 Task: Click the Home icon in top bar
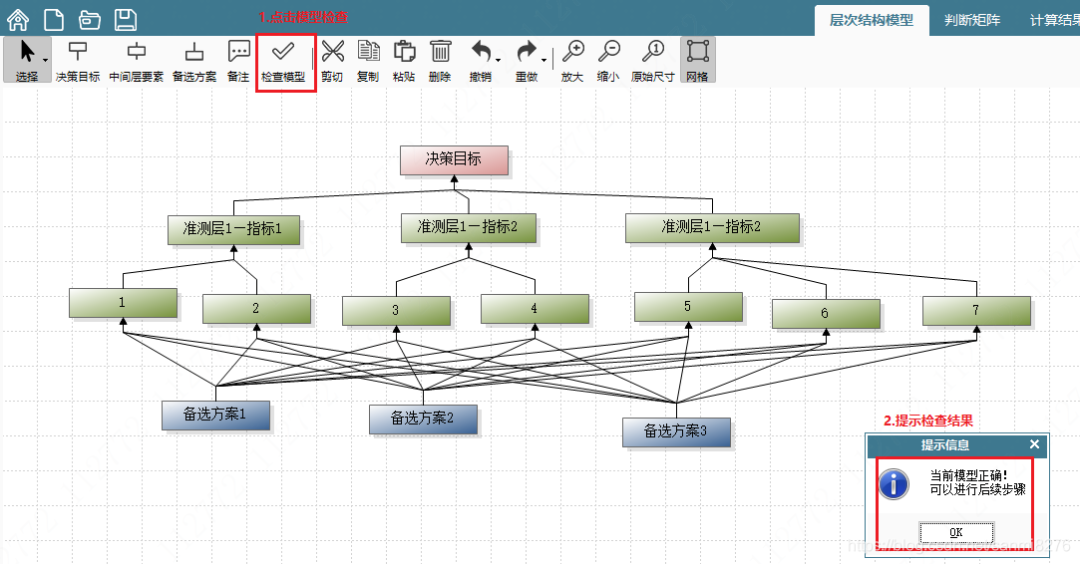(18, 19)
